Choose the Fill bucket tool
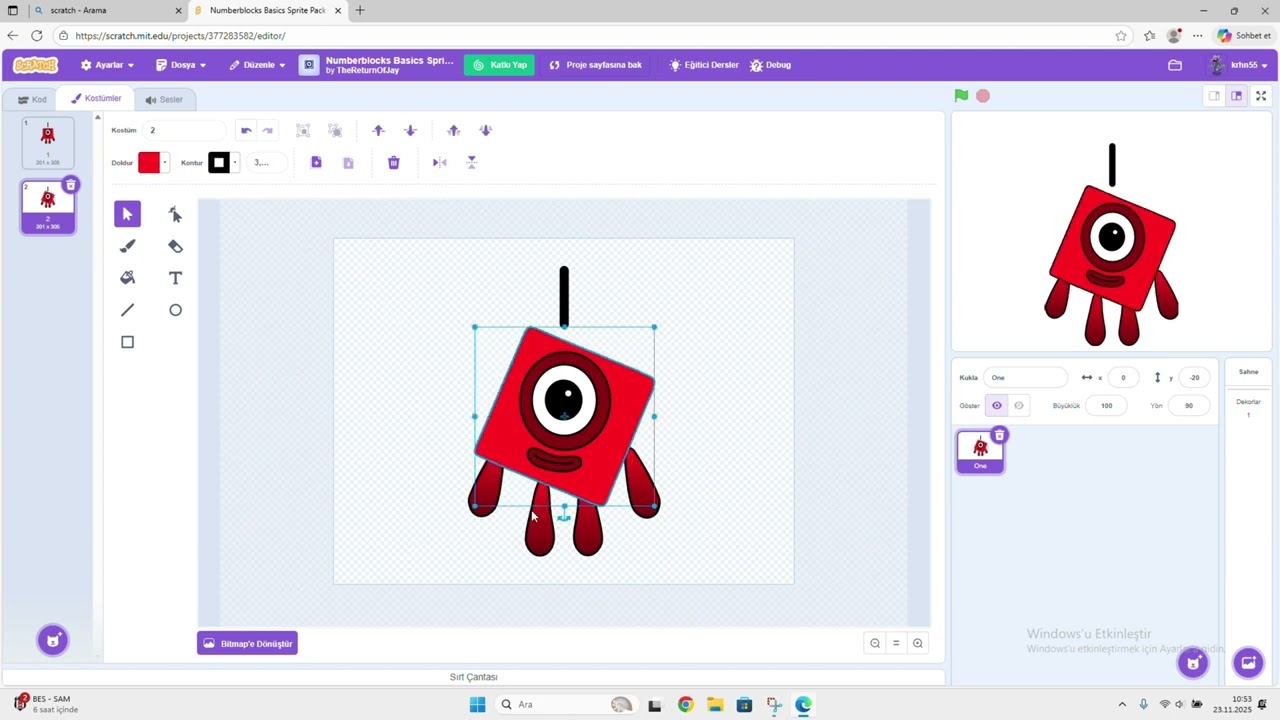Image resolution: width=1280 pixels, height=720 pixels. pos(127,278)
